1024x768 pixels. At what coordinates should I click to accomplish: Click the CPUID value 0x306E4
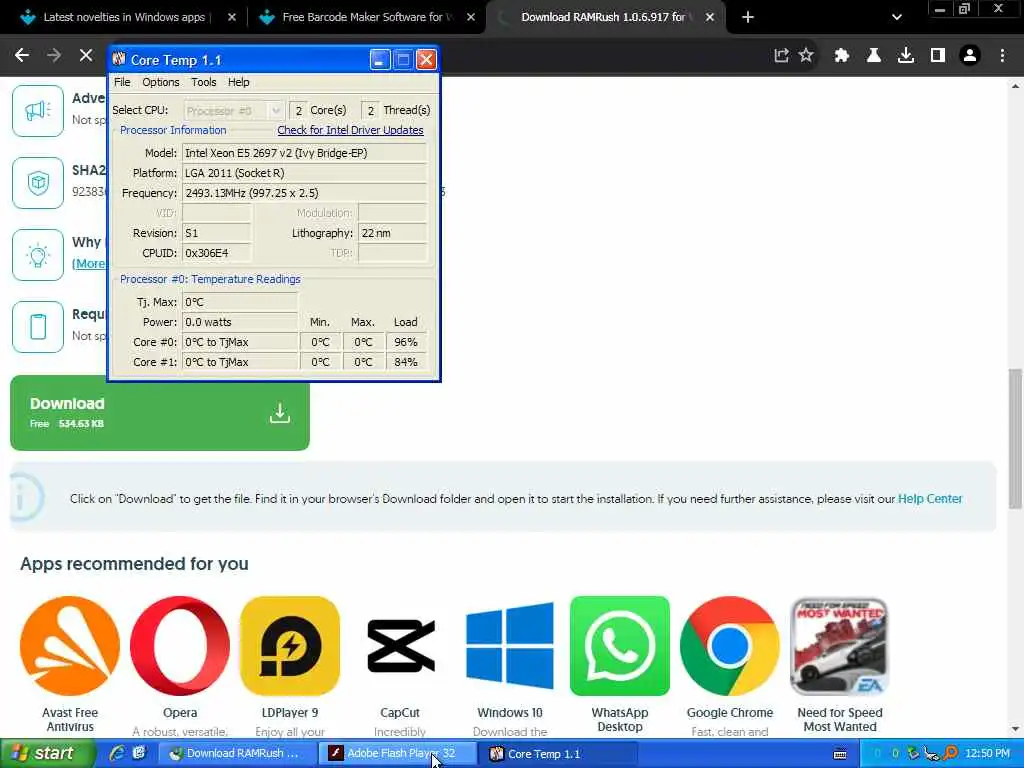tap(216, 253)
